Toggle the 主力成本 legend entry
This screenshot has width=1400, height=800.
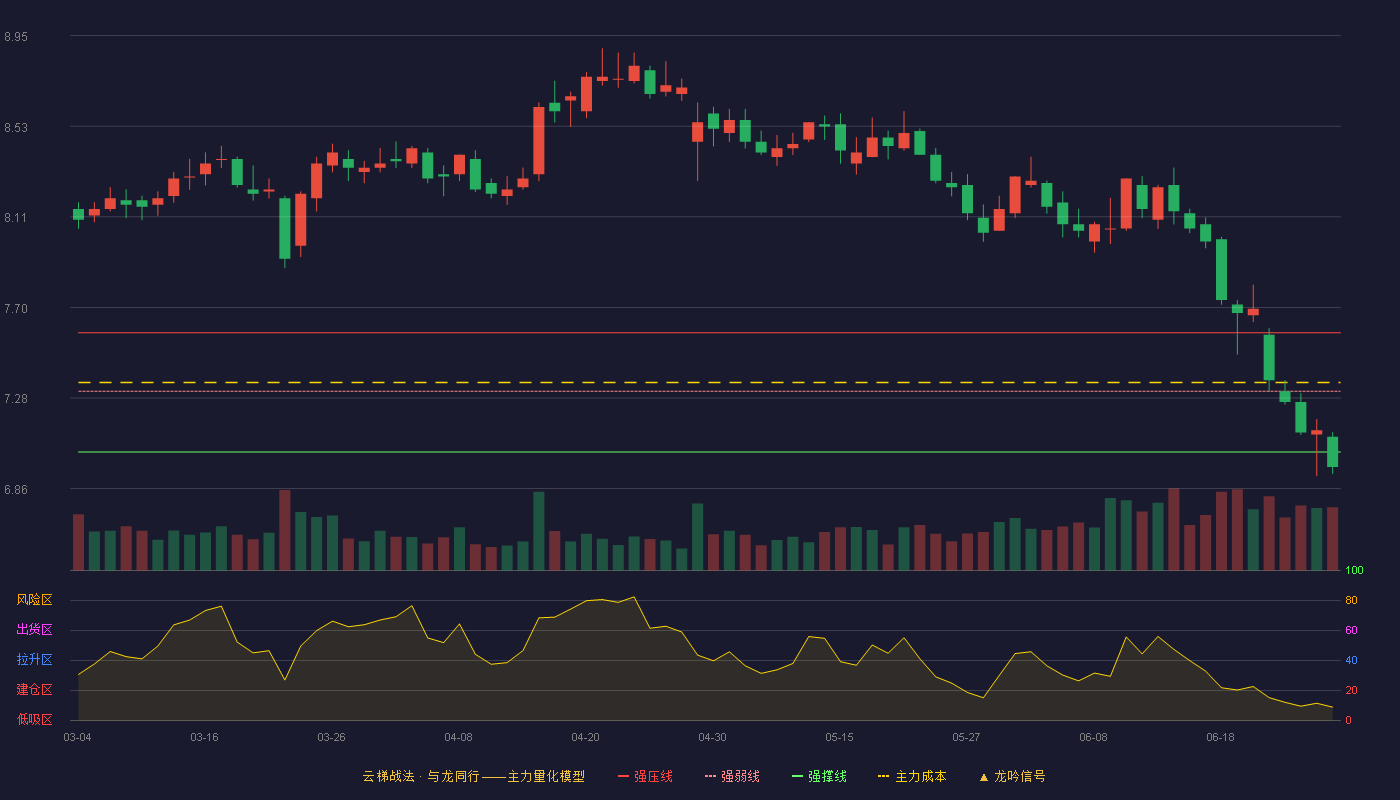912,776
